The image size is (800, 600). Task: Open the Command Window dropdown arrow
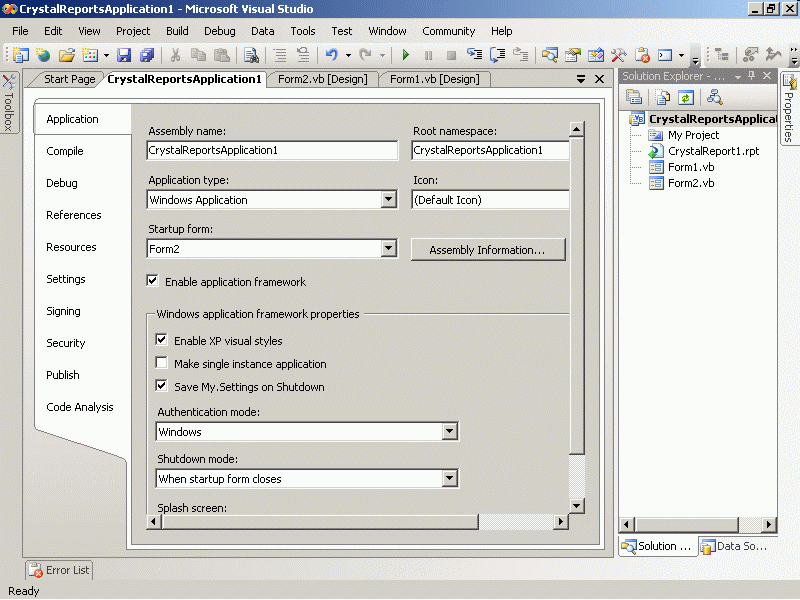[x=681, y=55]
